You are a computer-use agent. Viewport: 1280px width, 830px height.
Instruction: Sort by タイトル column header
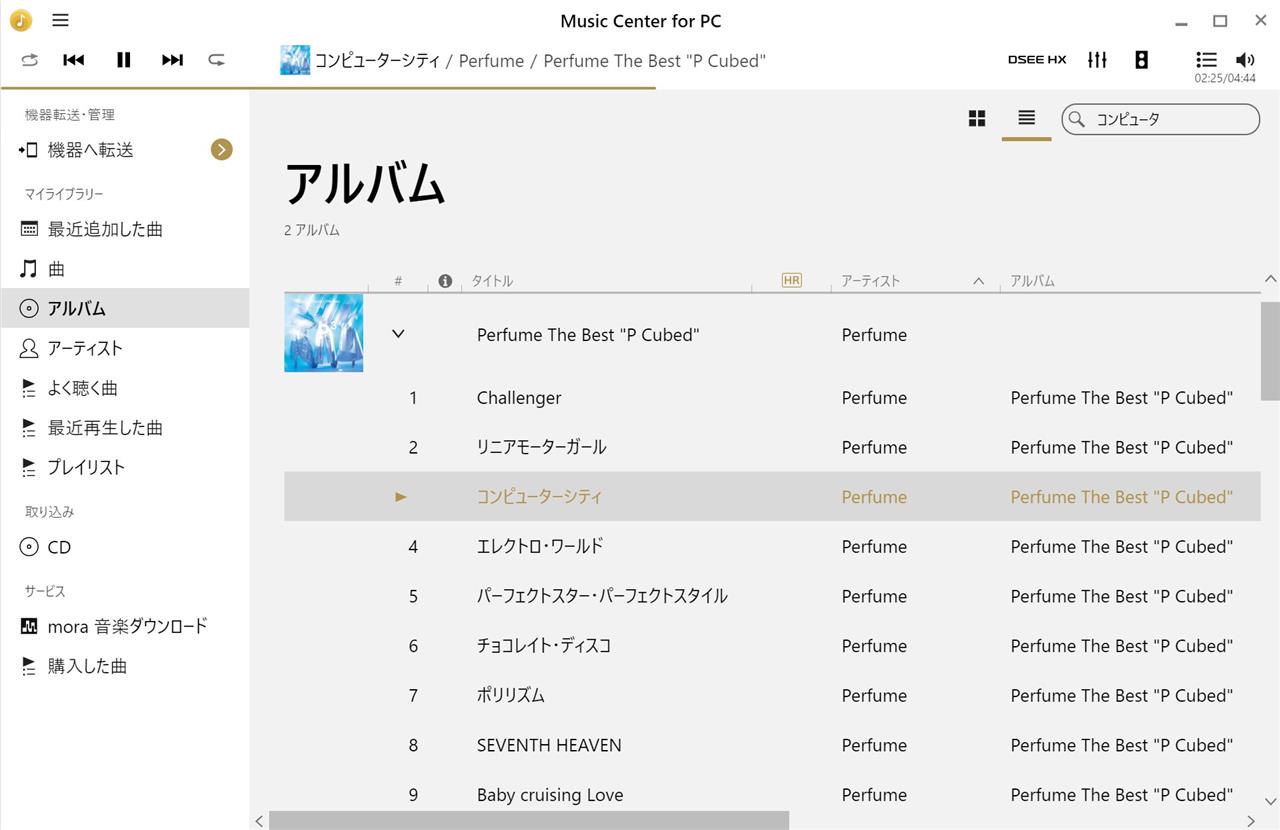click(x=492, y=281)
